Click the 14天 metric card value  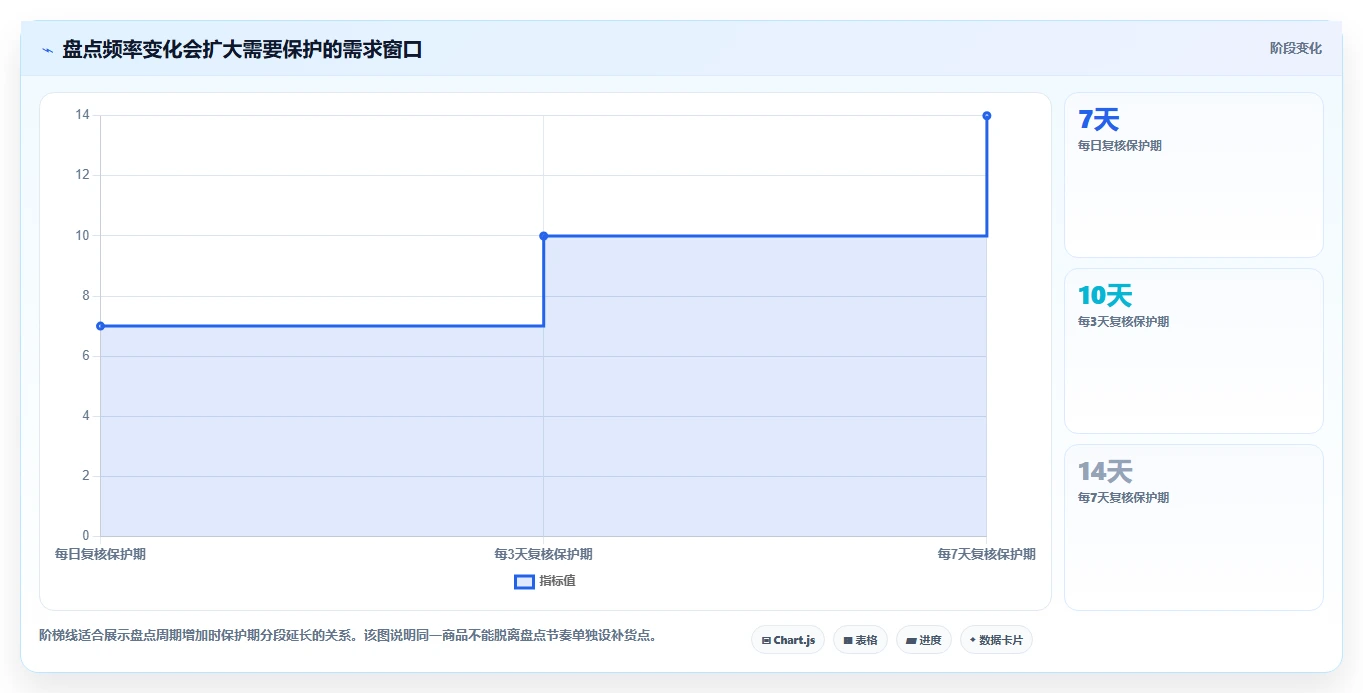[1105, 472]
